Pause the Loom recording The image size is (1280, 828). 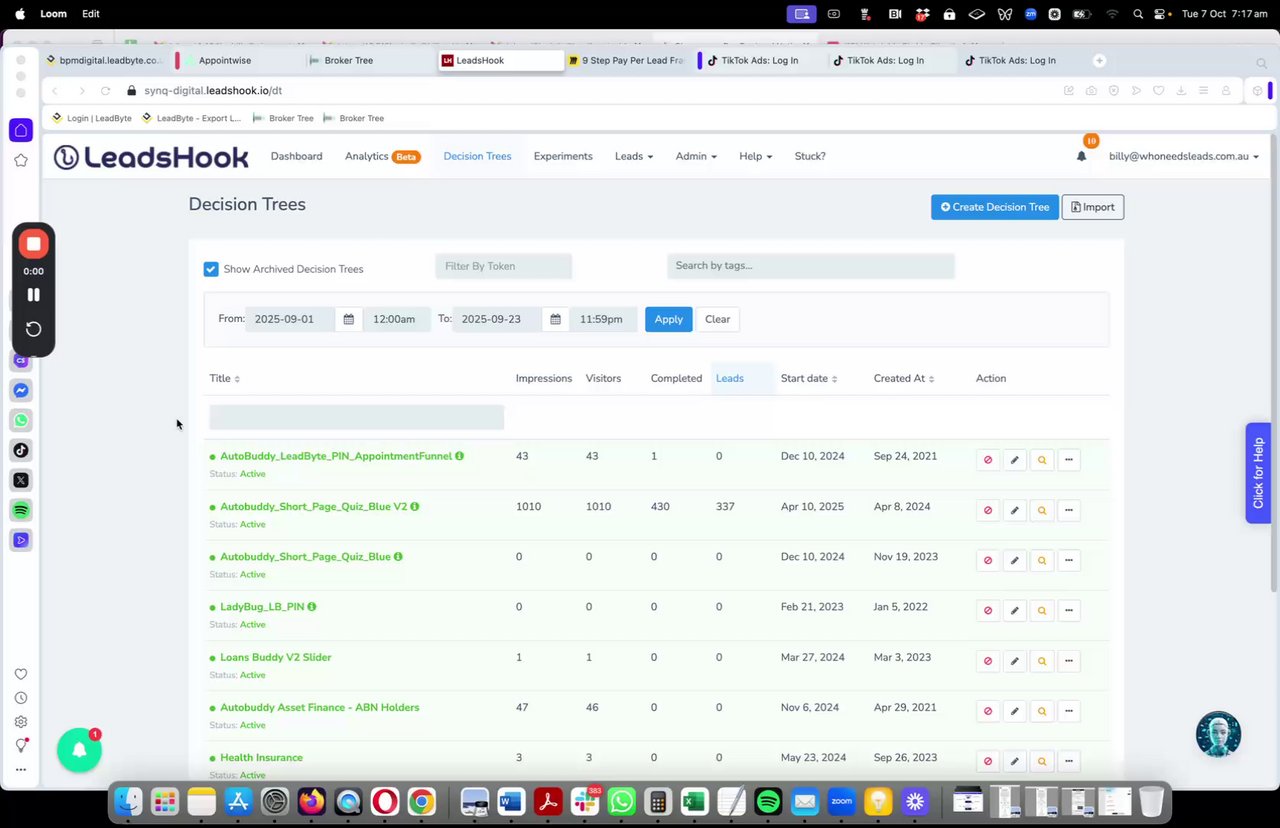click(34, 295)
